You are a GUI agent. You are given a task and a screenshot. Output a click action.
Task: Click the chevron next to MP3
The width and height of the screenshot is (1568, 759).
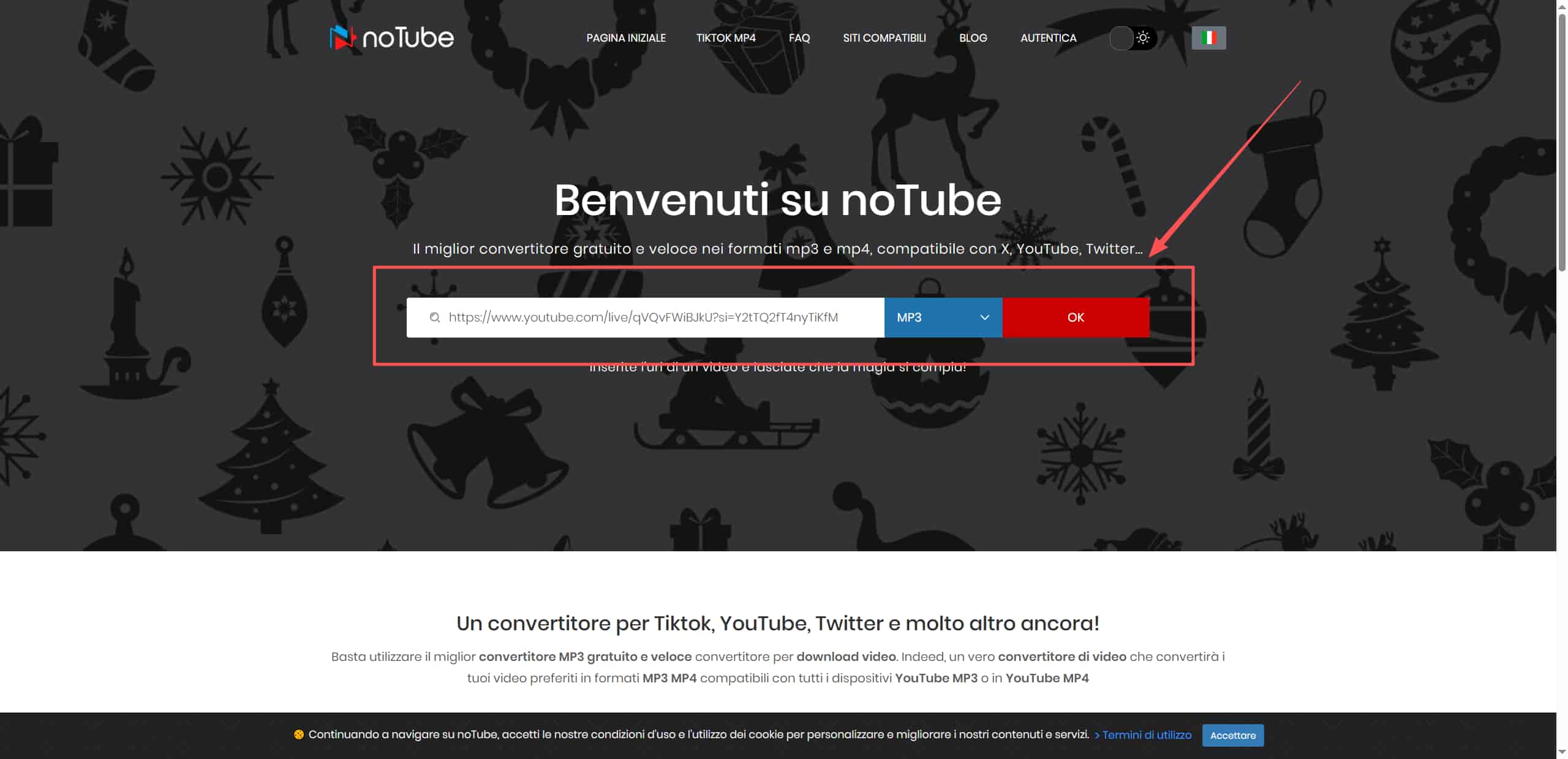tap(984, 317)
